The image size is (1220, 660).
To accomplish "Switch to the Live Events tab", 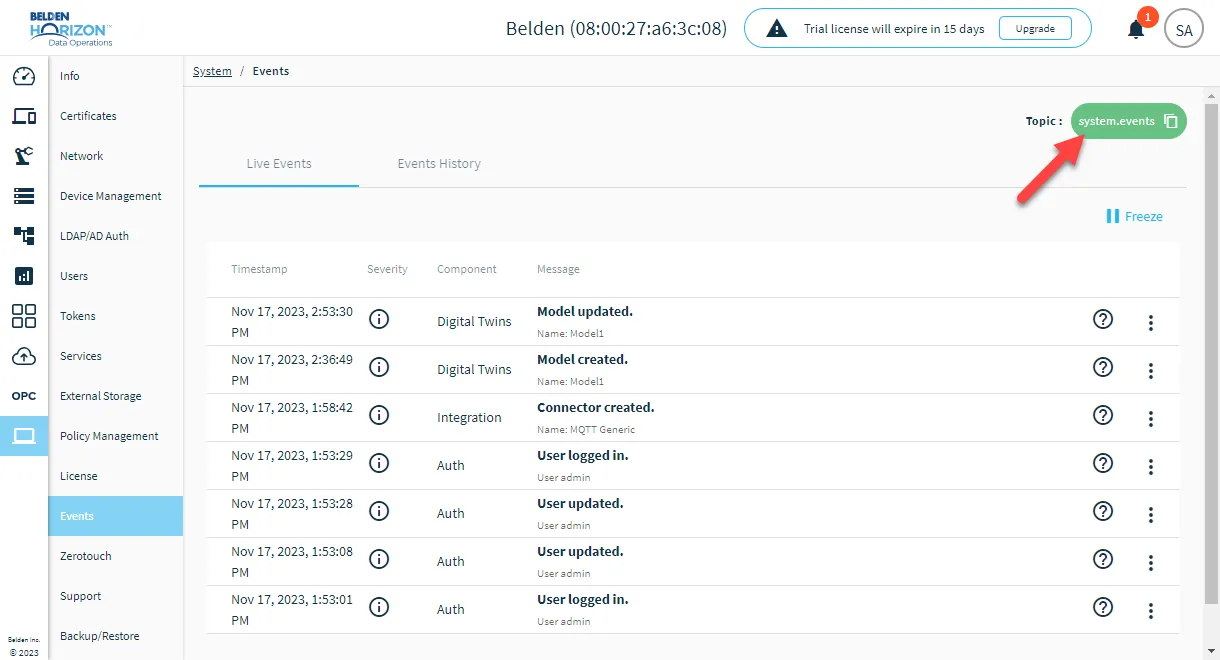I will pyautogui.click(x=279, y=163).
